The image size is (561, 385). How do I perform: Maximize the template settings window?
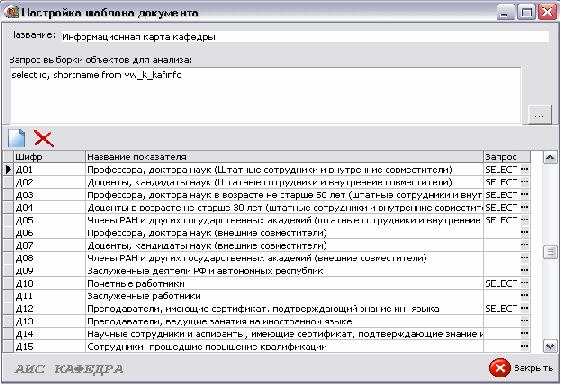[x=526, y=12]
